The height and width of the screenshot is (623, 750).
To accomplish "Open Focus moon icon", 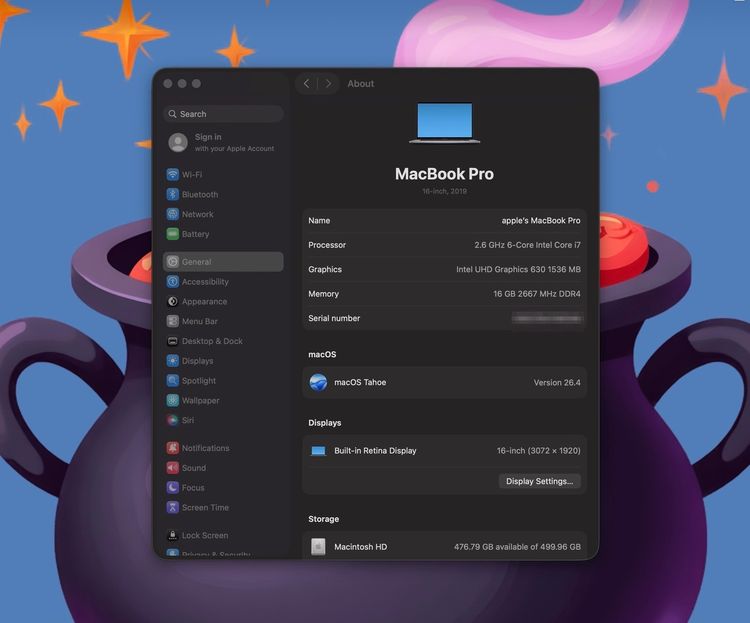I will point(173,488).
